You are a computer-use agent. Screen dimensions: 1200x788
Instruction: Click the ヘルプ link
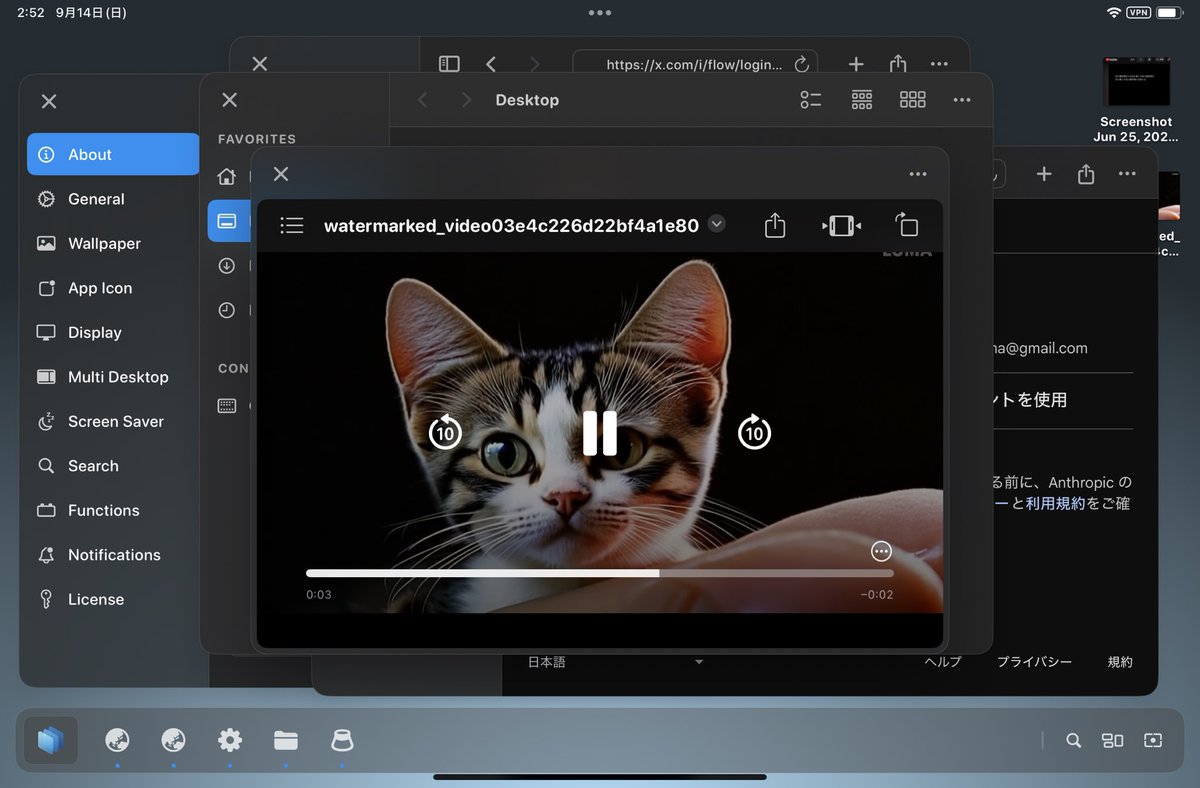tap(943, 662)
